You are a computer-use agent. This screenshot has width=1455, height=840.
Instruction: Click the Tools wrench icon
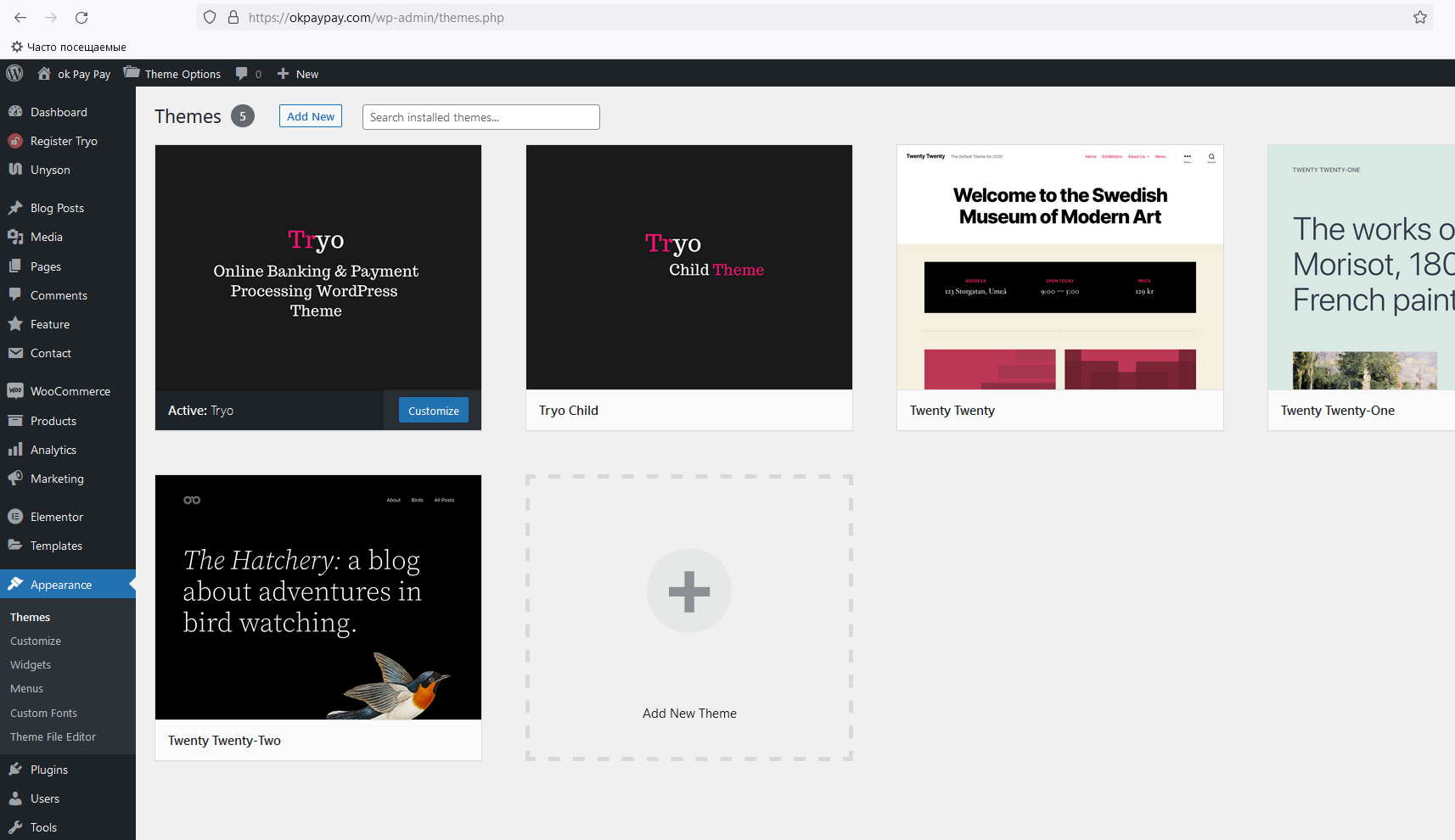coord(15,826)
